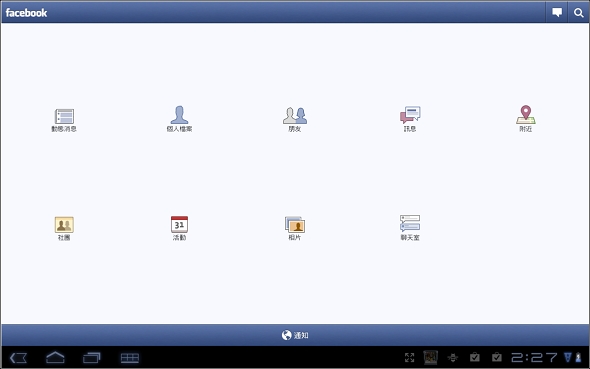
Task: Click the status update speech bubble icon
Action: tap(557, 13)
